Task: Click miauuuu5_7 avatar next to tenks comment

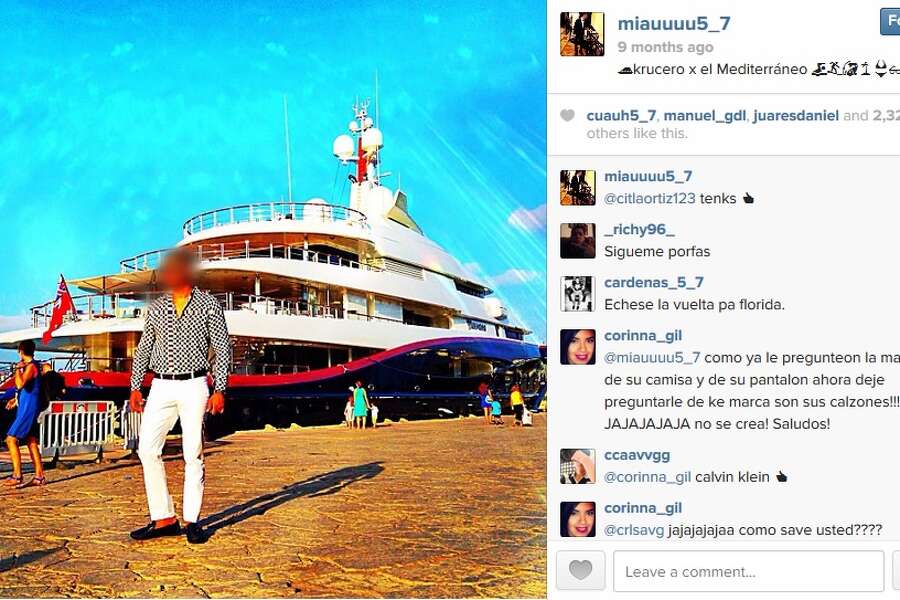Action: 577,188
